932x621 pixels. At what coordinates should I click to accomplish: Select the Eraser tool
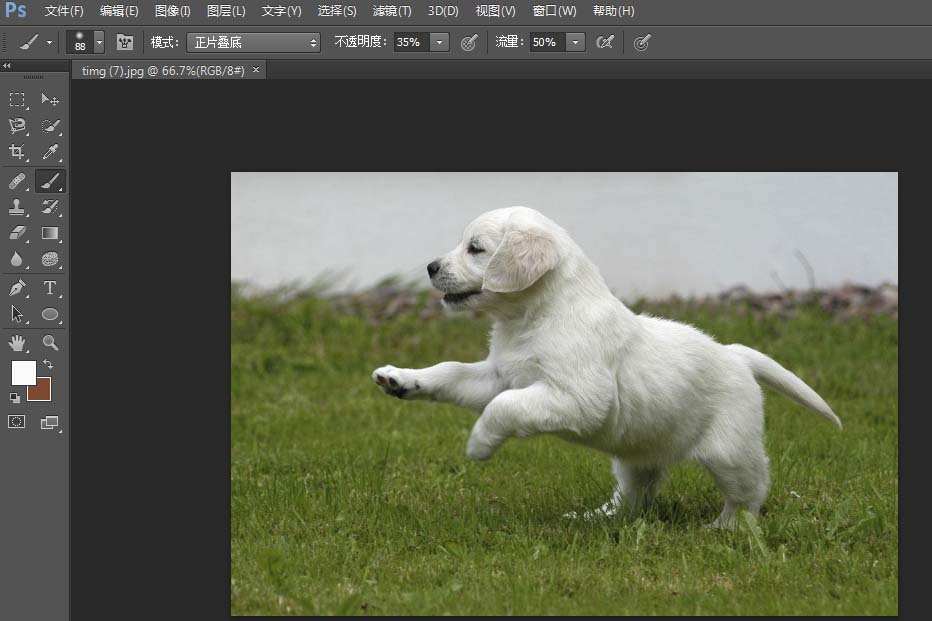point(16,233)
